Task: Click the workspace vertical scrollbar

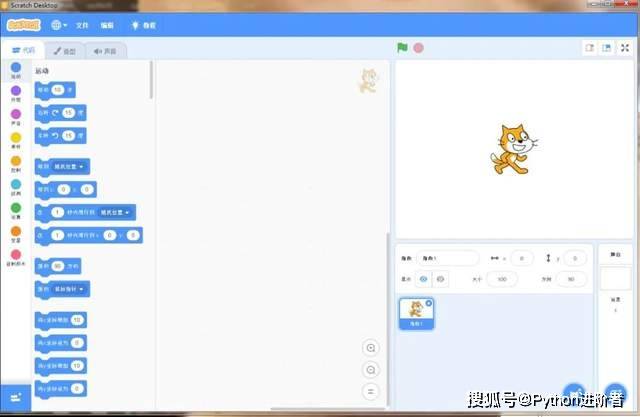Action: point(388,318)
